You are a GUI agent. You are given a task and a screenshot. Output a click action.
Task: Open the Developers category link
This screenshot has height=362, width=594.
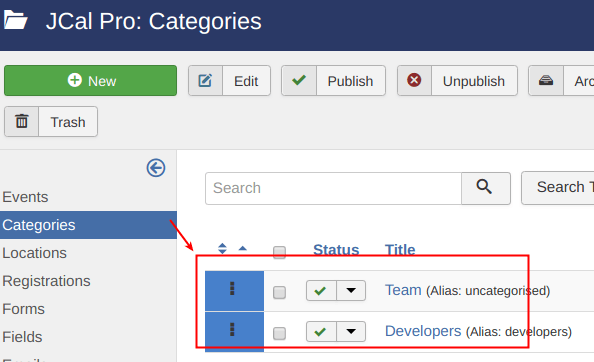point(423,331)
